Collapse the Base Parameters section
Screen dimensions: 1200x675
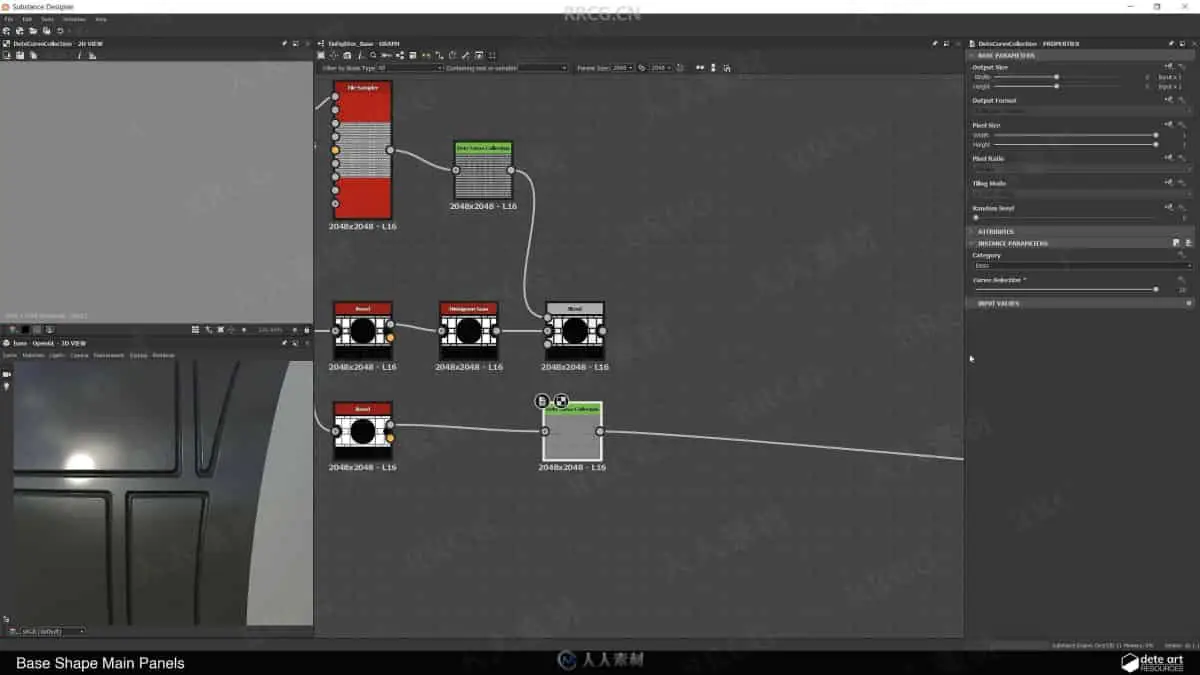pos(971,55)
